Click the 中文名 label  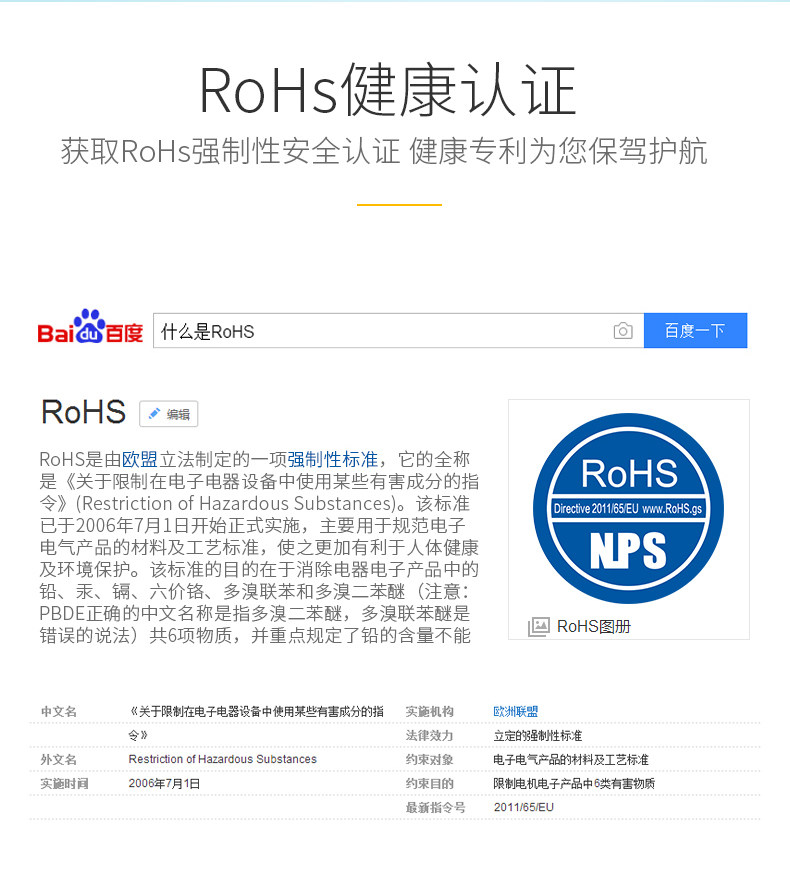58,711
